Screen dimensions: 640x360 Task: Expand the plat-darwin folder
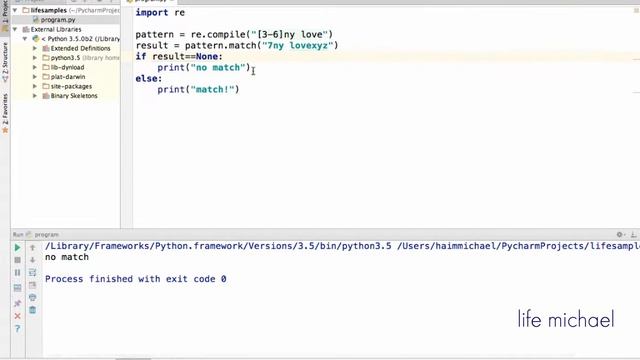[x=35, y=77]
